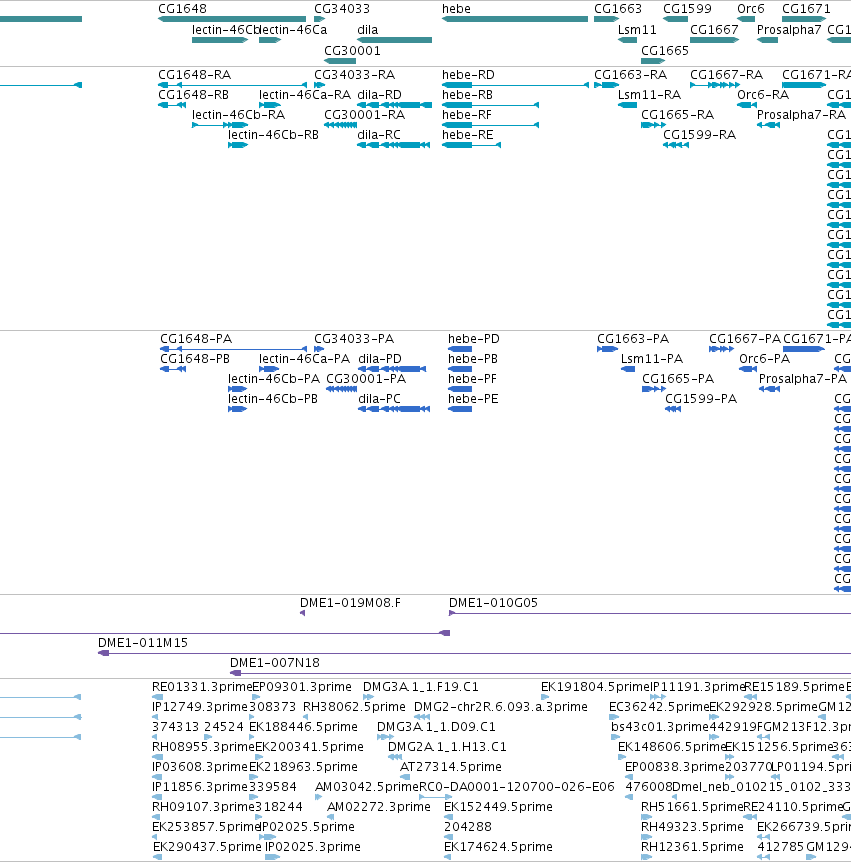Select transcript CG1665-RA
The height and width of the screenshot is (862, 851).
[x=677, y=115]
